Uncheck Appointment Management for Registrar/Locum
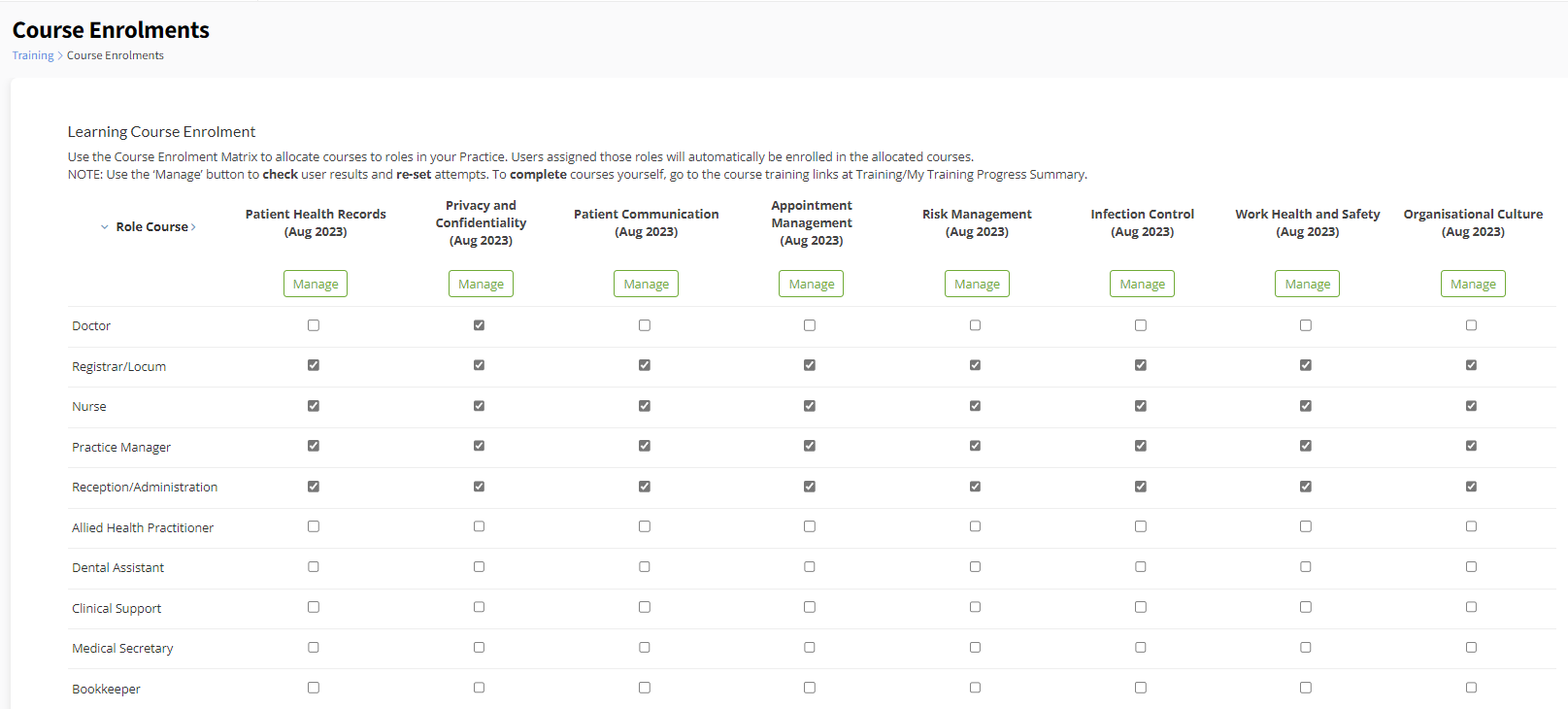The width and height of the screenshot is (1568, 709). coord(810,365)
